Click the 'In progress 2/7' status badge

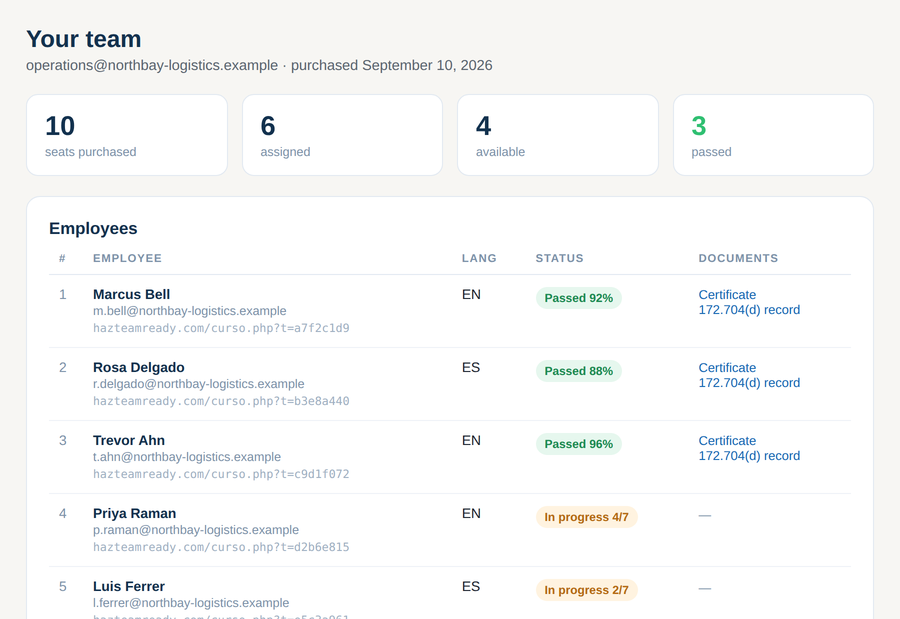point(587,590)
